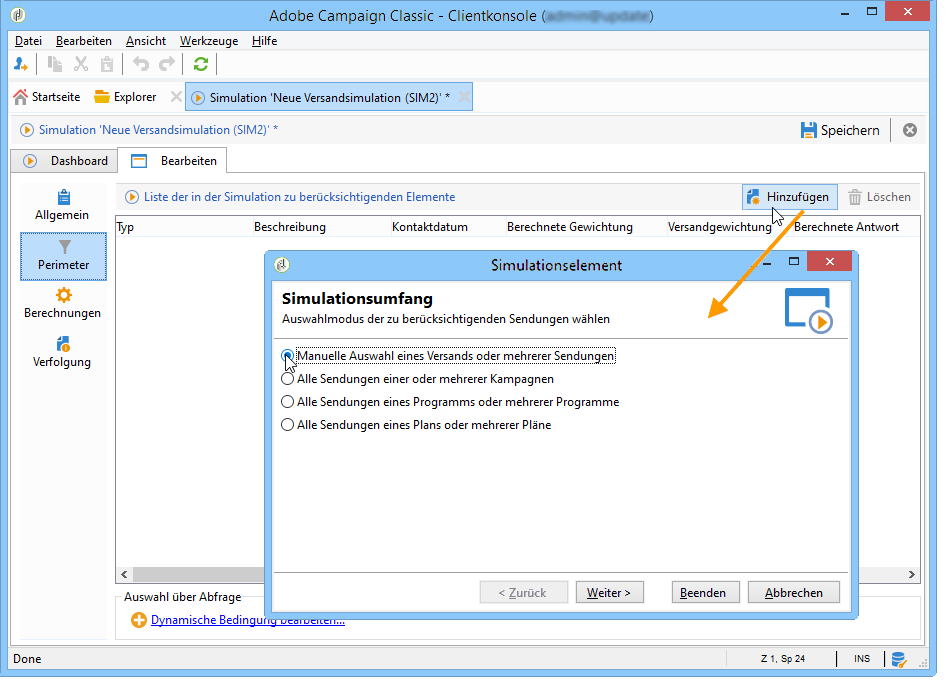Switch to the Bearbeiten tab
The height and width of the screenshot is (693, 950).
173,161
